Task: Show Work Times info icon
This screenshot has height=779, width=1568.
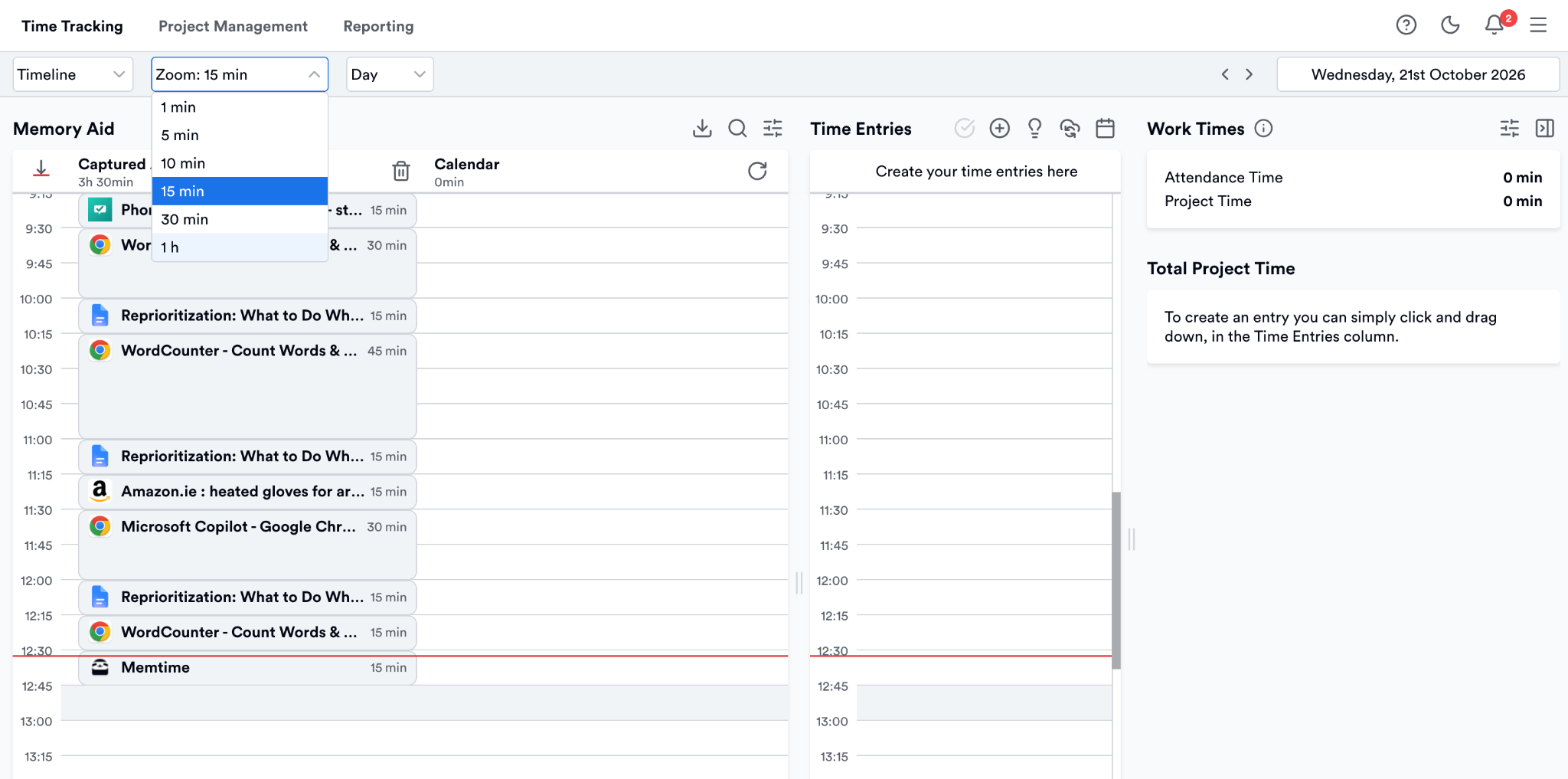Action: (1263, 128)
